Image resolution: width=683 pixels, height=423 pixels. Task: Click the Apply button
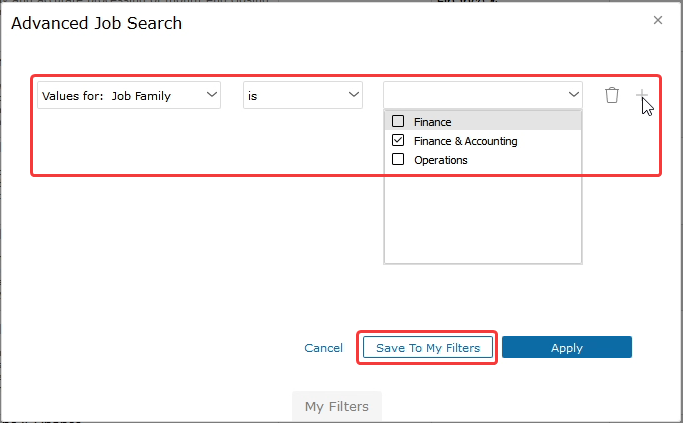point(566,348)
